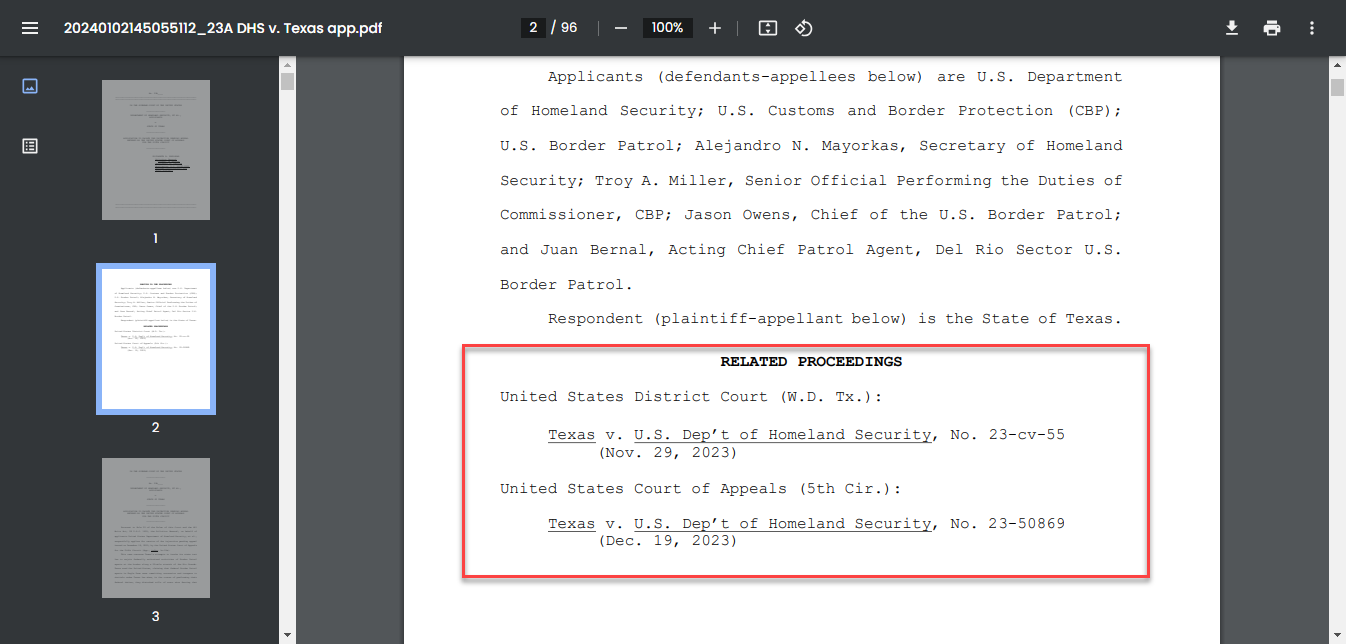Viewport: 1346px width, 644px height.
Task: Click the page label '1' under thumbnail
Action: [x=155, y=238]
